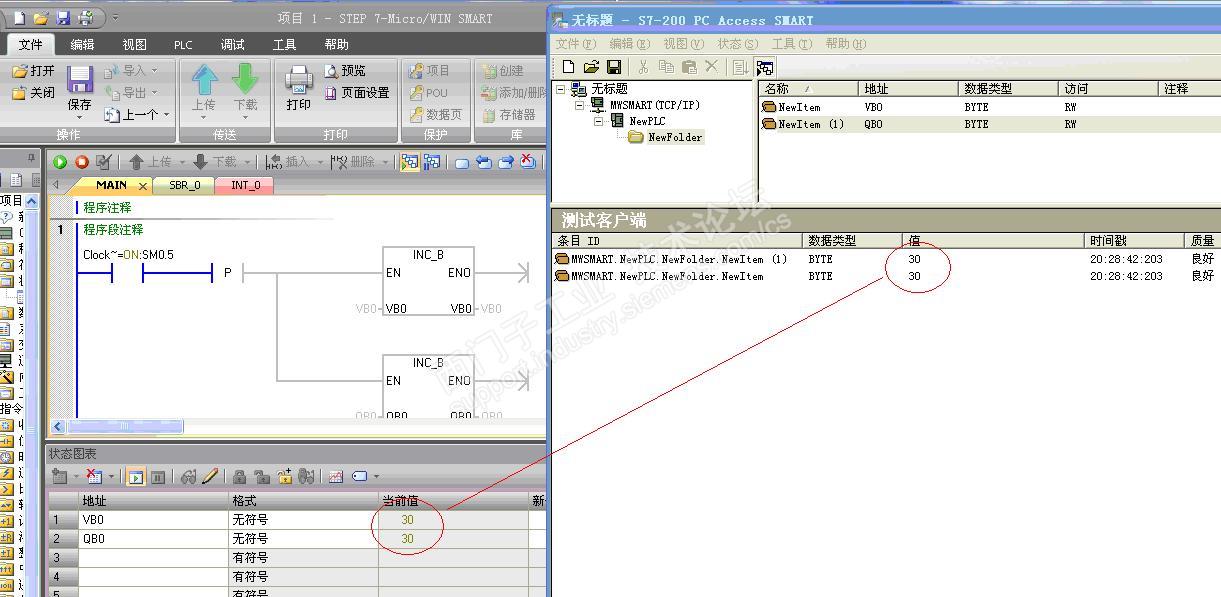The height and width of the screenshot is (597, 1221).
Task: Switch to the INT_0 tab
Action: point(245,185)
